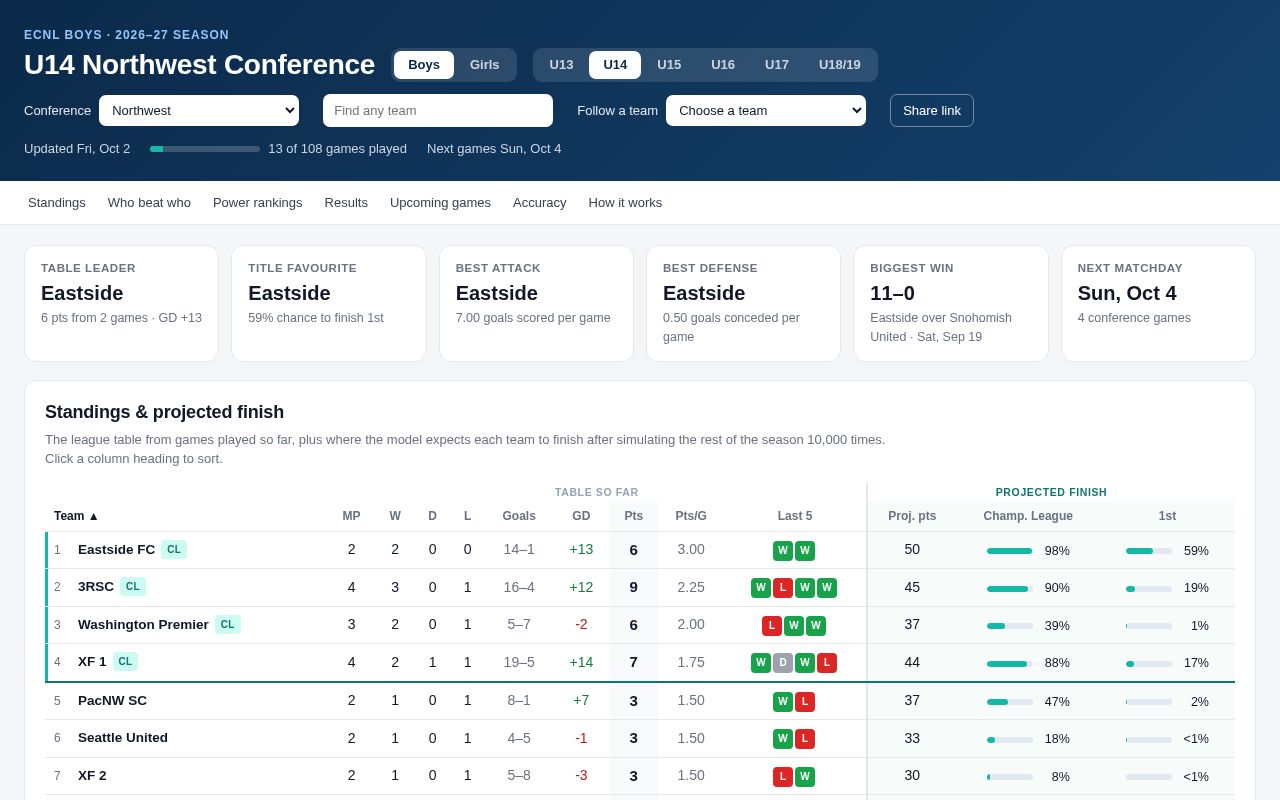This screenshot has height=800, width=1280.
Task: Click the W result badge in PacNW SC row
Action: 783,702
